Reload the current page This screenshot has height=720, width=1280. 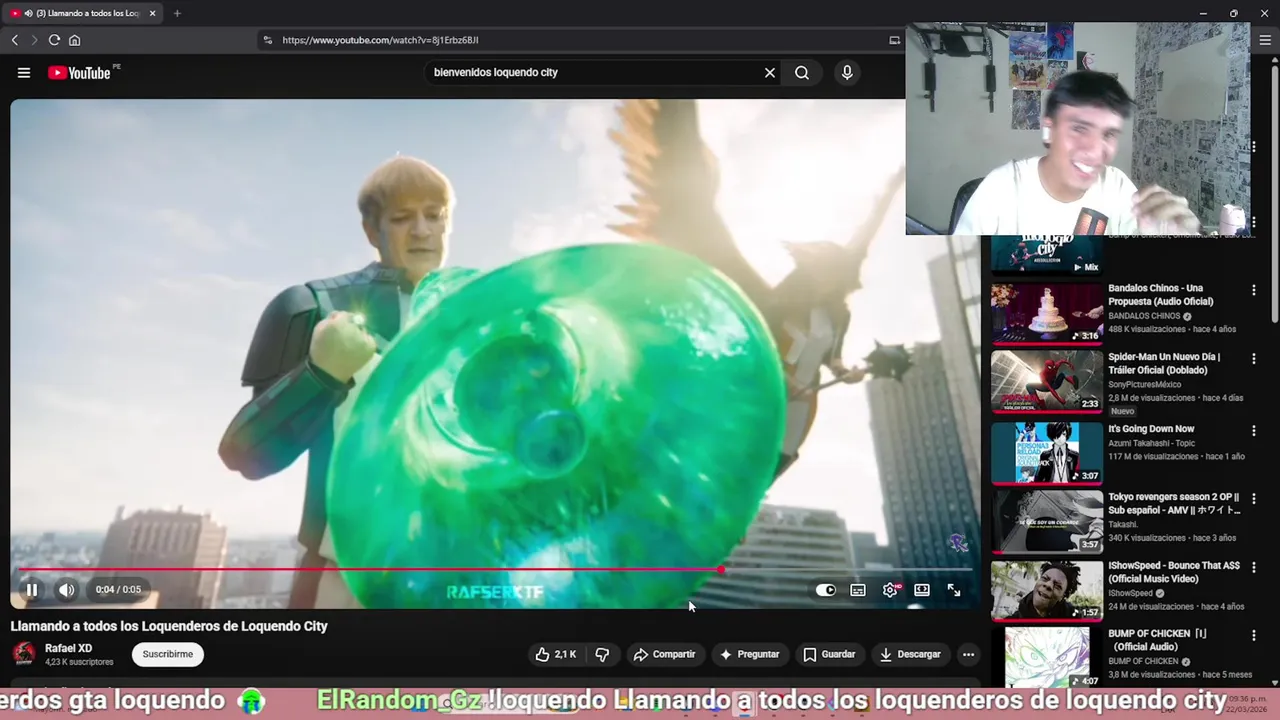point(54,40)
